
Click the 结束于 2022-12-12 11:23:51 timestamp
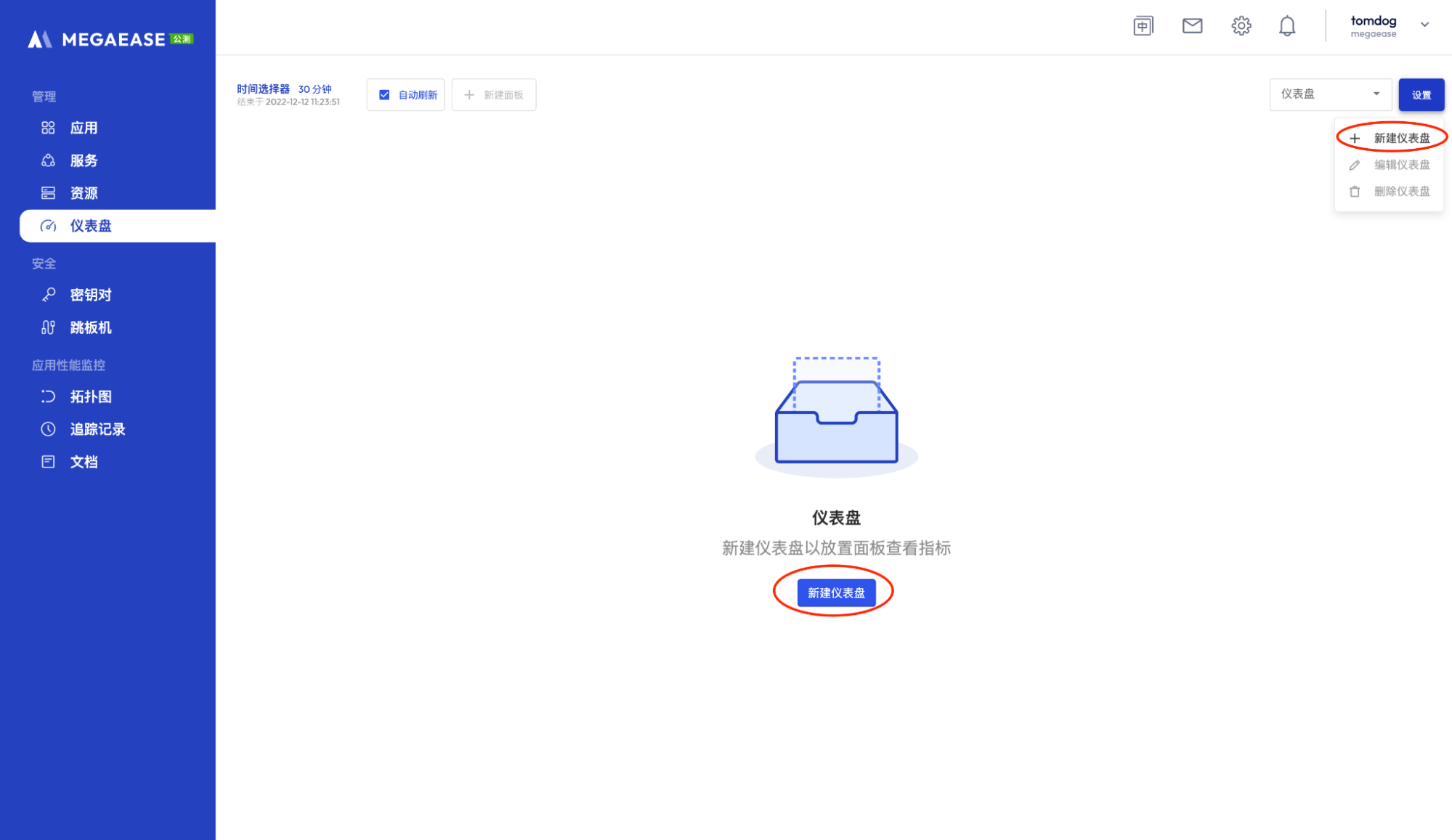[x=288, y=102]
